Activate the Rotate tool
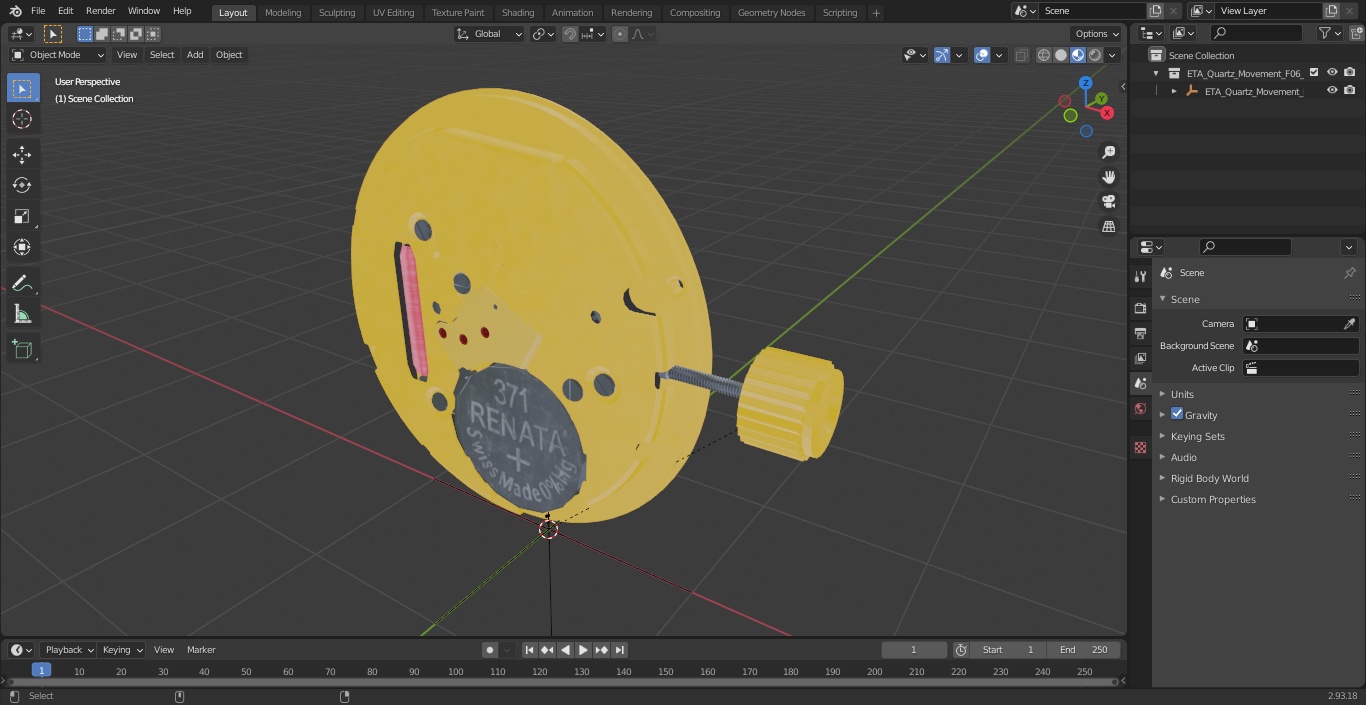This screenshot has height=705, width=1366. coord(22,185)
